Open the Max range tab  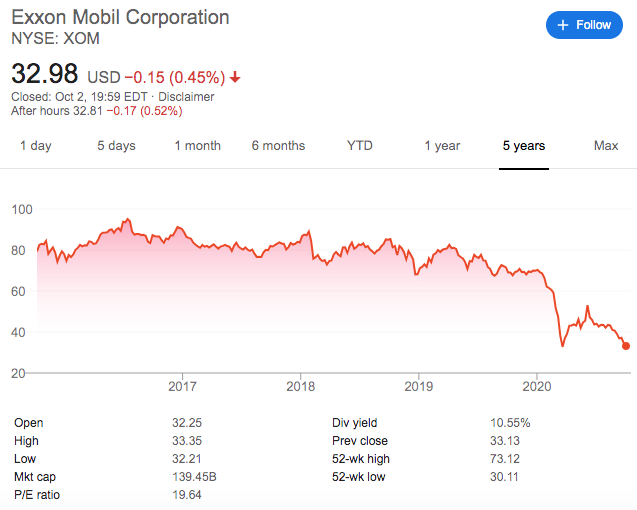pyautogui.click(x=606, y=145)
